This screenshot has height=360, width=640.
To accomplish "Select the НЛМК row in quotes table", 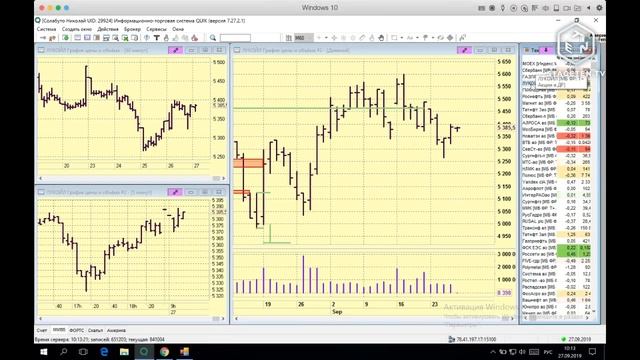I will tap(556, 169).
